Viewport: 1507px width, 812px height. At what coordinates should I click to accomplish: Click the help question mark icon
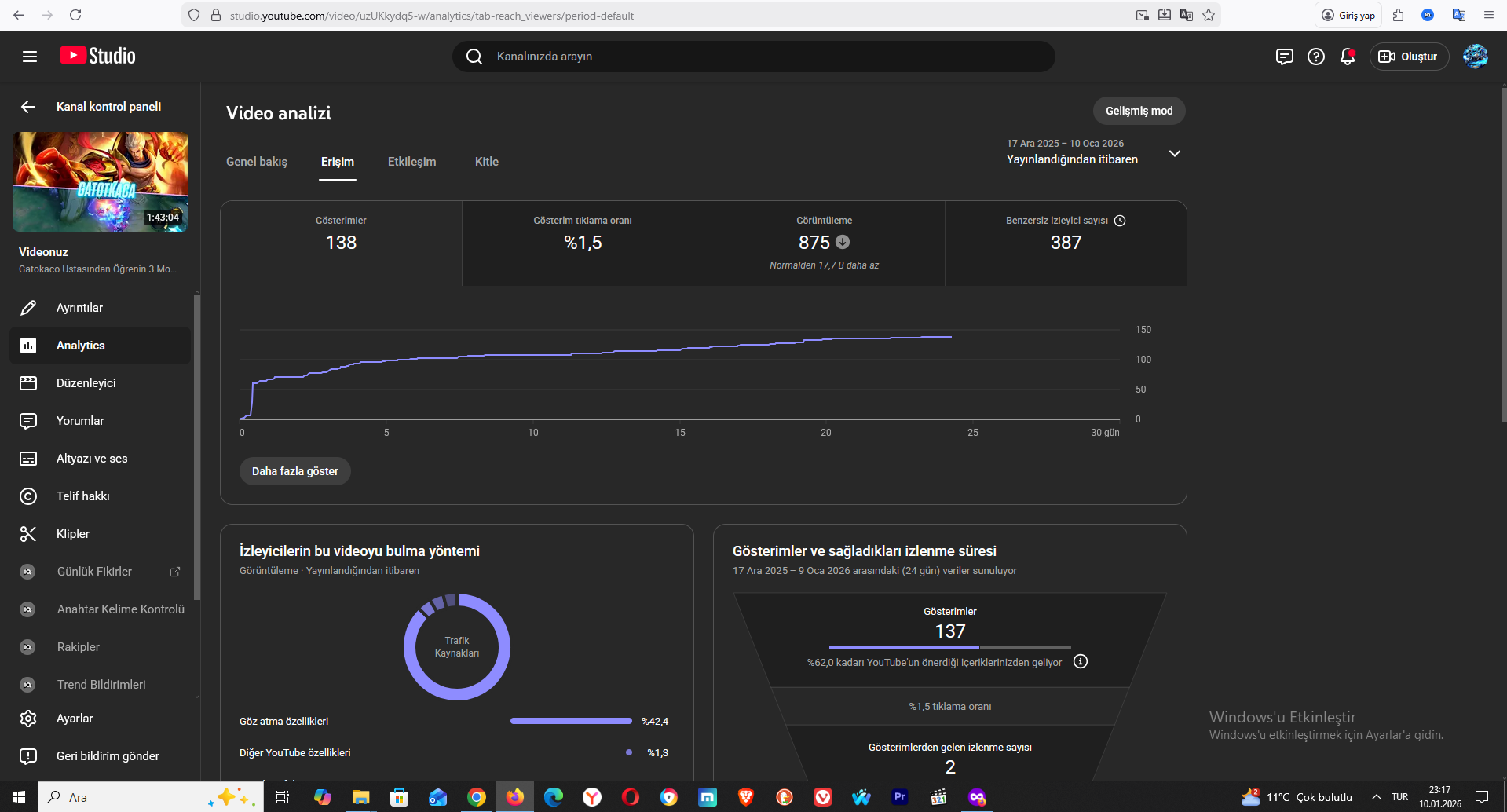click(x=1316, y=57)
